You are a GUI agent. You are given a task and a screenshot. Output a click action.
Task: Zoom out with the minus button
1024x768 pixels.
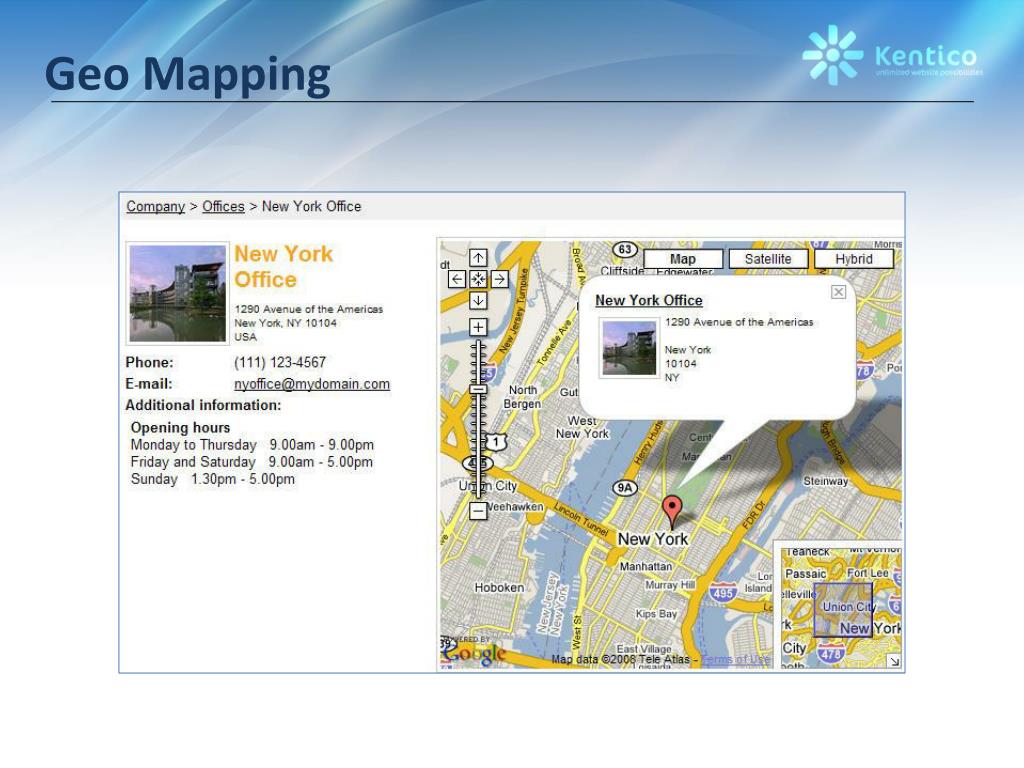click(478, 510)
